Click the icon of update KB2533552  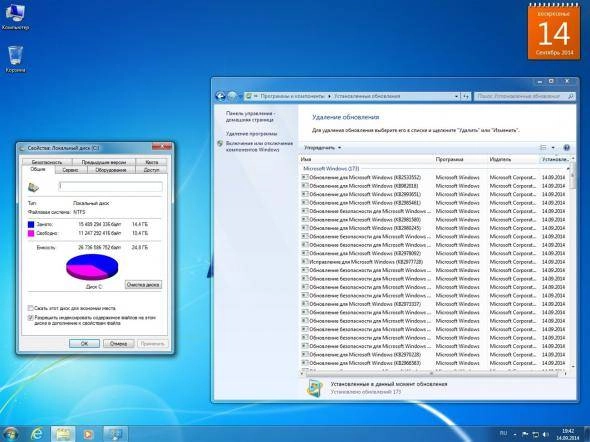point(305,177)
